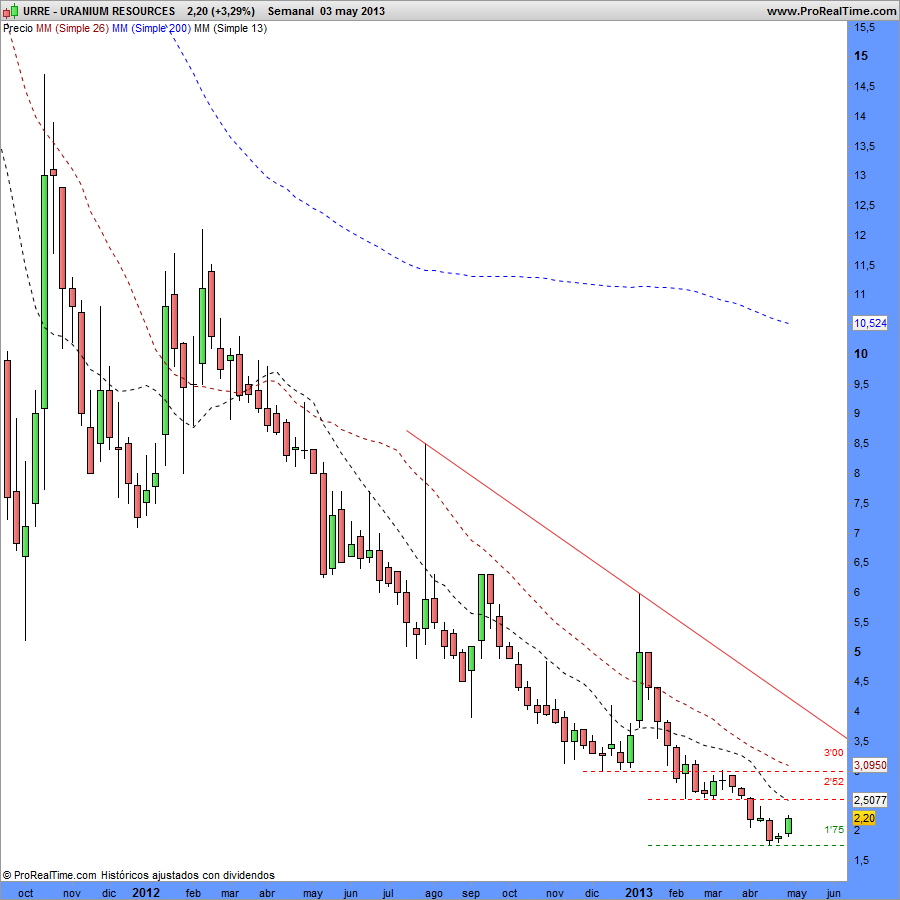900x900 pixels.
Task: Click the yellow 2,20 current price tag
Action: [864, 818]
